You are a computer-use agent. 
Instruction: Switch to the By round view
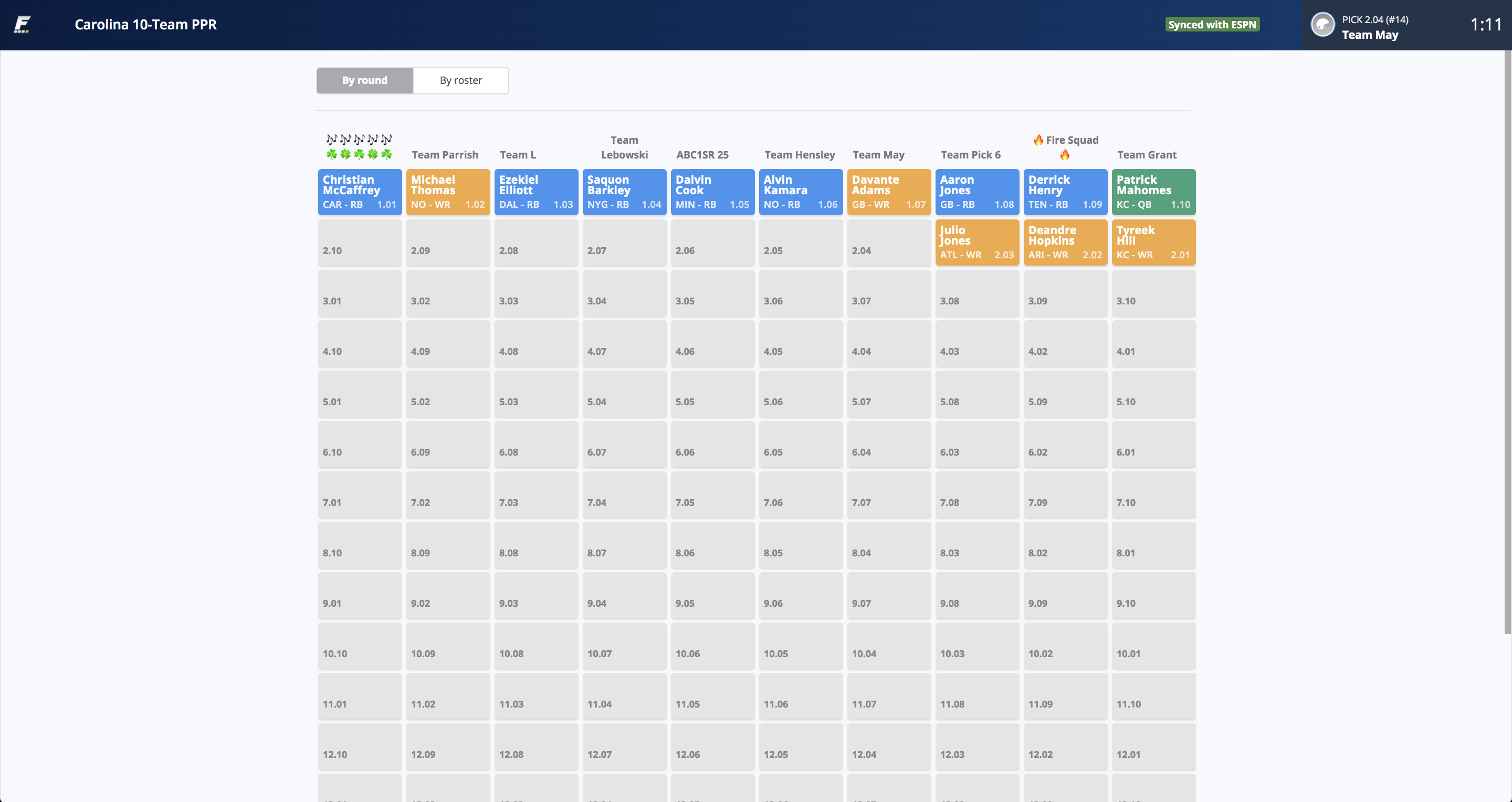(x=364, y=80)
